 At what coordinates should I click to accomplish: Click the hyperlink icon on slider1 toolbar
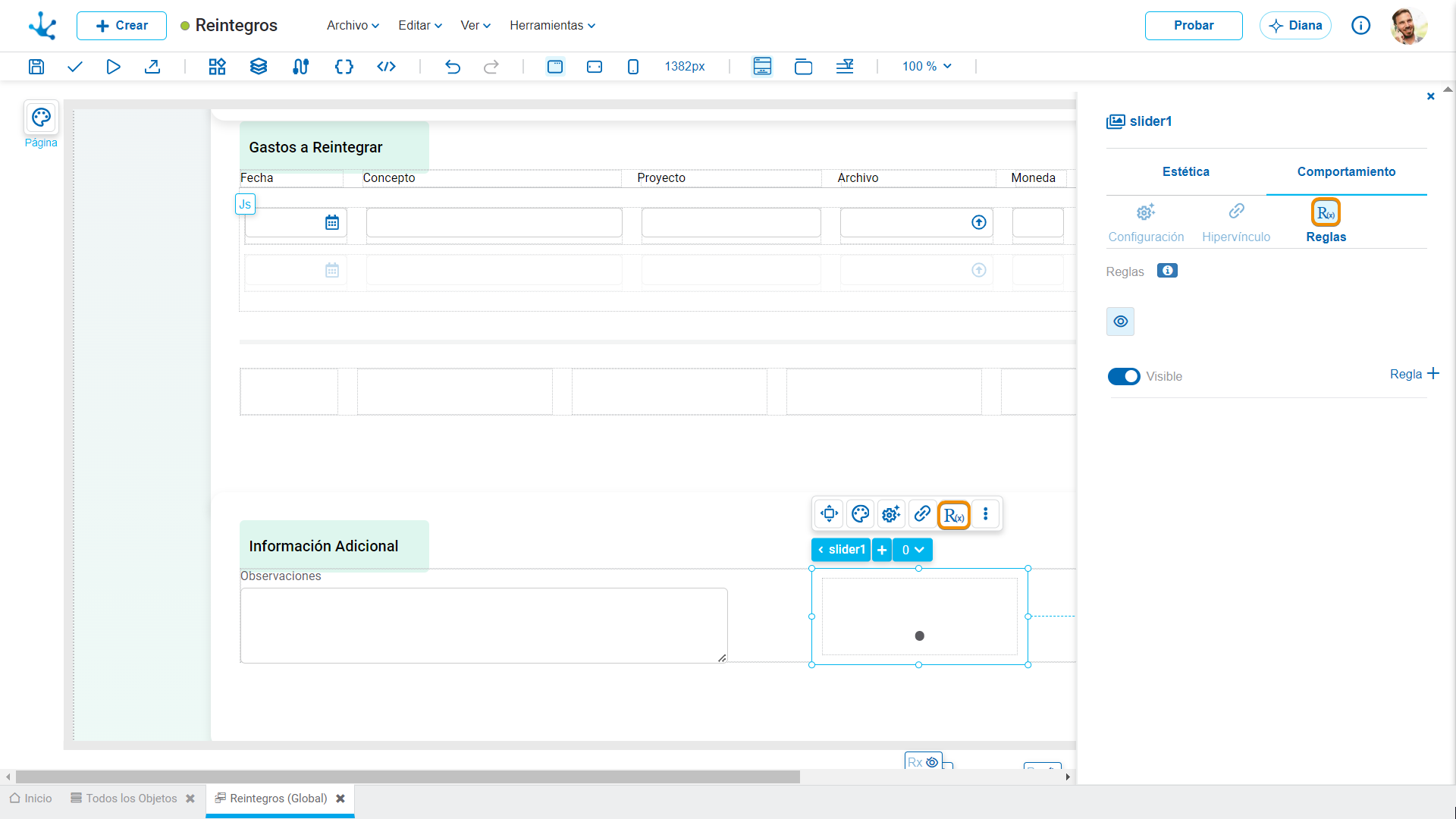click(x=922, y=514)
